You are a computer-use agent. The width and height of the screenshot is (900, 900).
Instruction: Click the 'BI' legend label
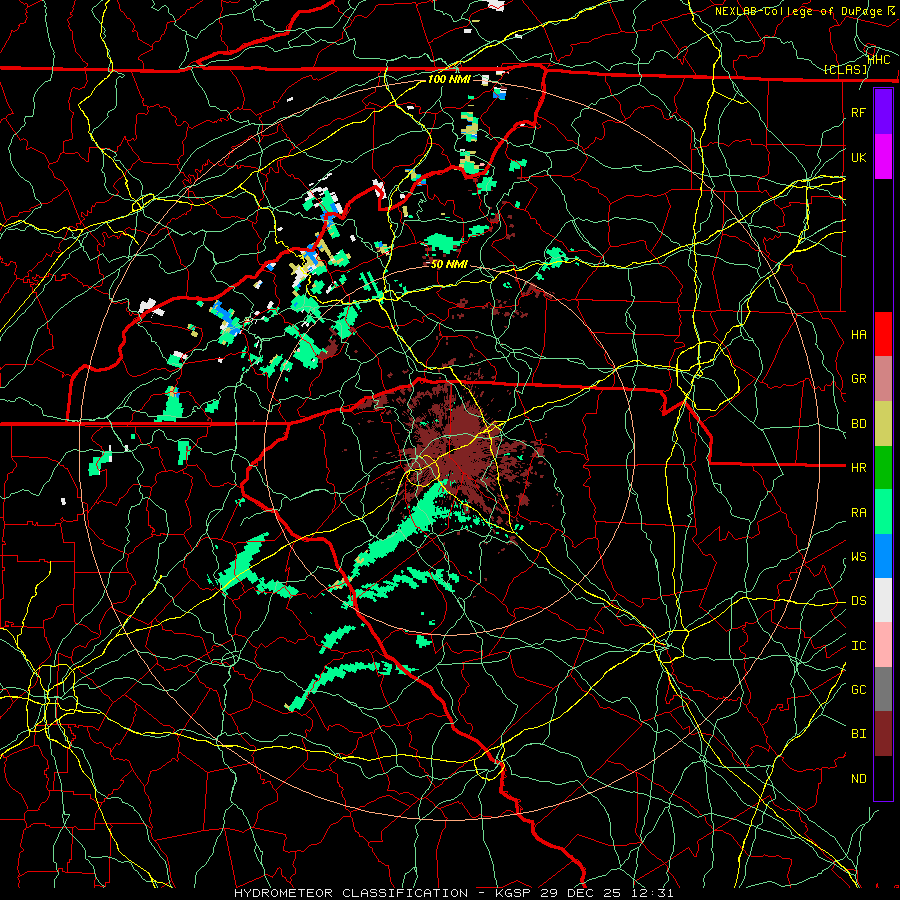click(858, 734)
